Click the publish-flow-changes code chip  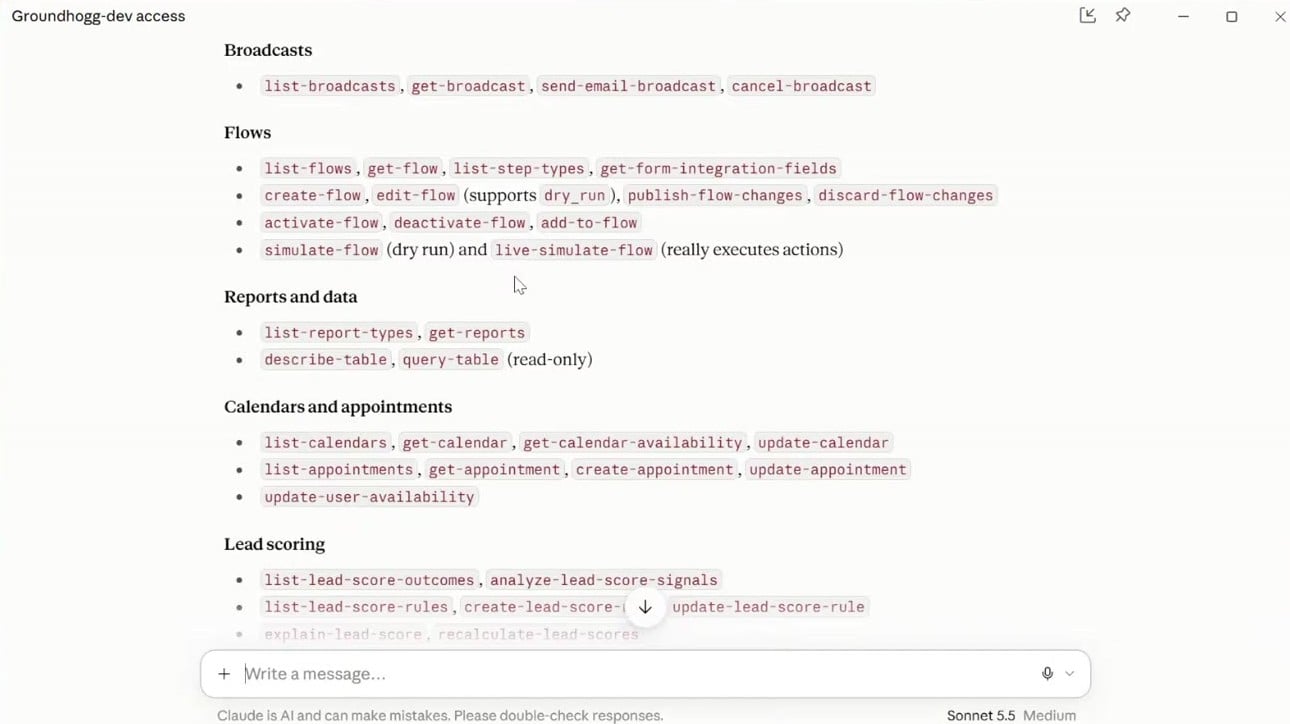coord(715,196)
